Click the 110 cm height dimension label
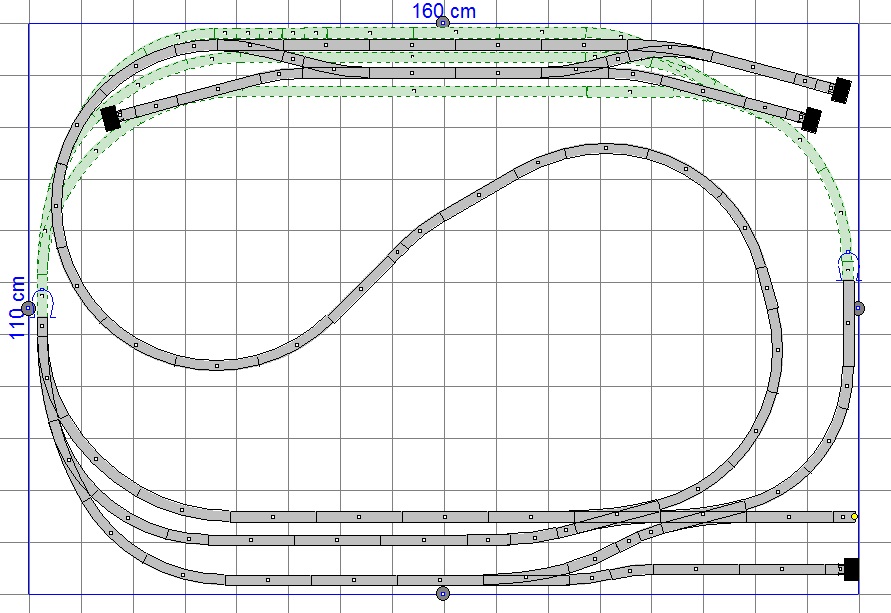Image resolution: width=891 pixels, height=613 pixels. click(18, 308)
